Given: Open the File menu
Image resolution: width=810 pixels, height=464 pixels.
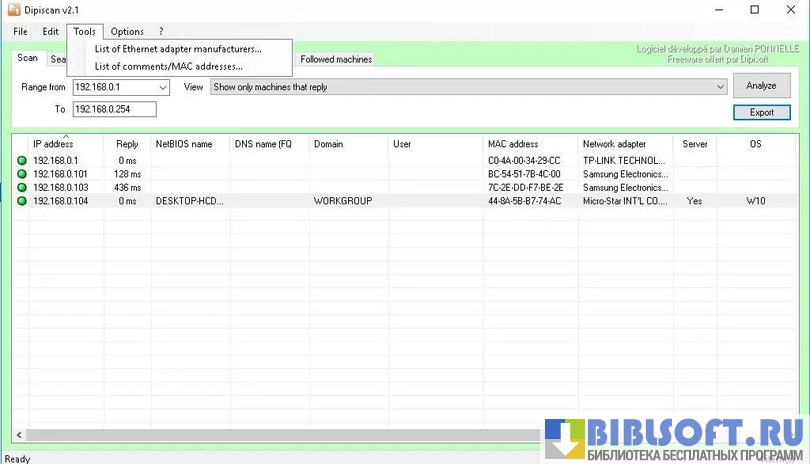Looking at the screenshot, I should [x=20, y=32].
